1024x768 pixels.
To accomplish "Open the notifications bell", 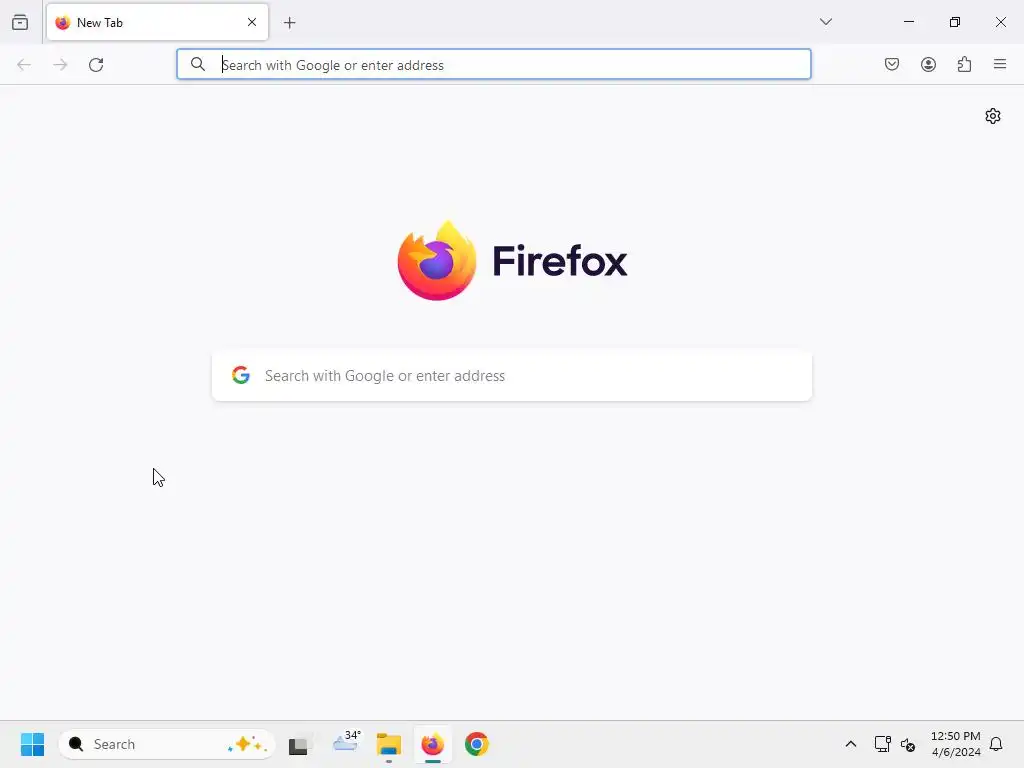I will click(996, 744).
